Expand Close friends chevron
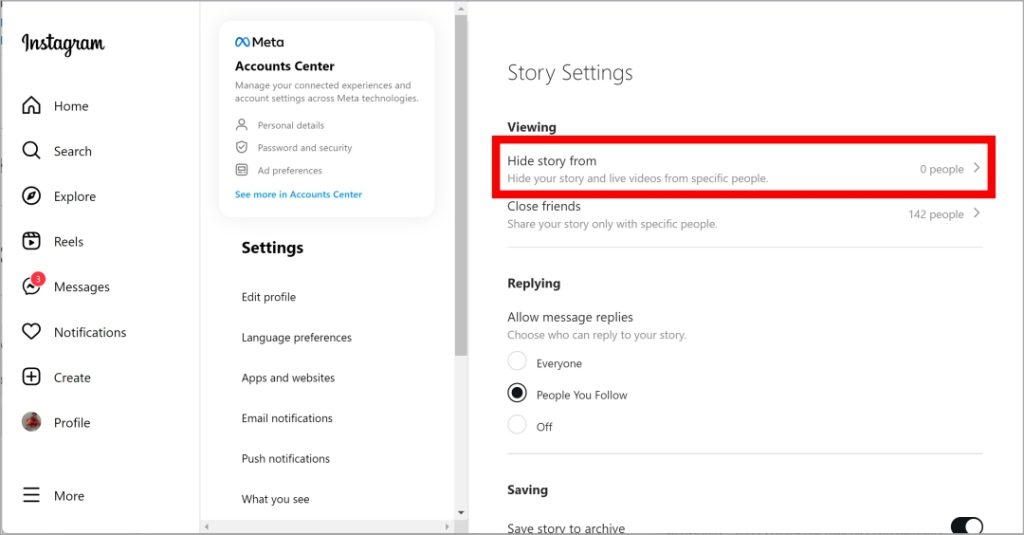This screenshot has height=535, width=1024. pyautogui.click(x=976, y=213)
